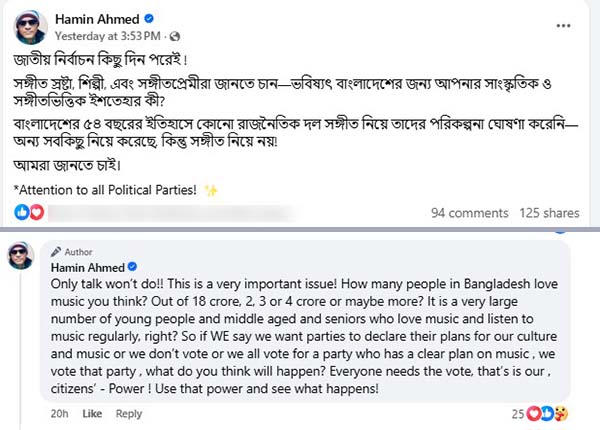The height and width of the screenshot is (430, 600).
Task: View the 125 shares
Action: tap(549, 212)
